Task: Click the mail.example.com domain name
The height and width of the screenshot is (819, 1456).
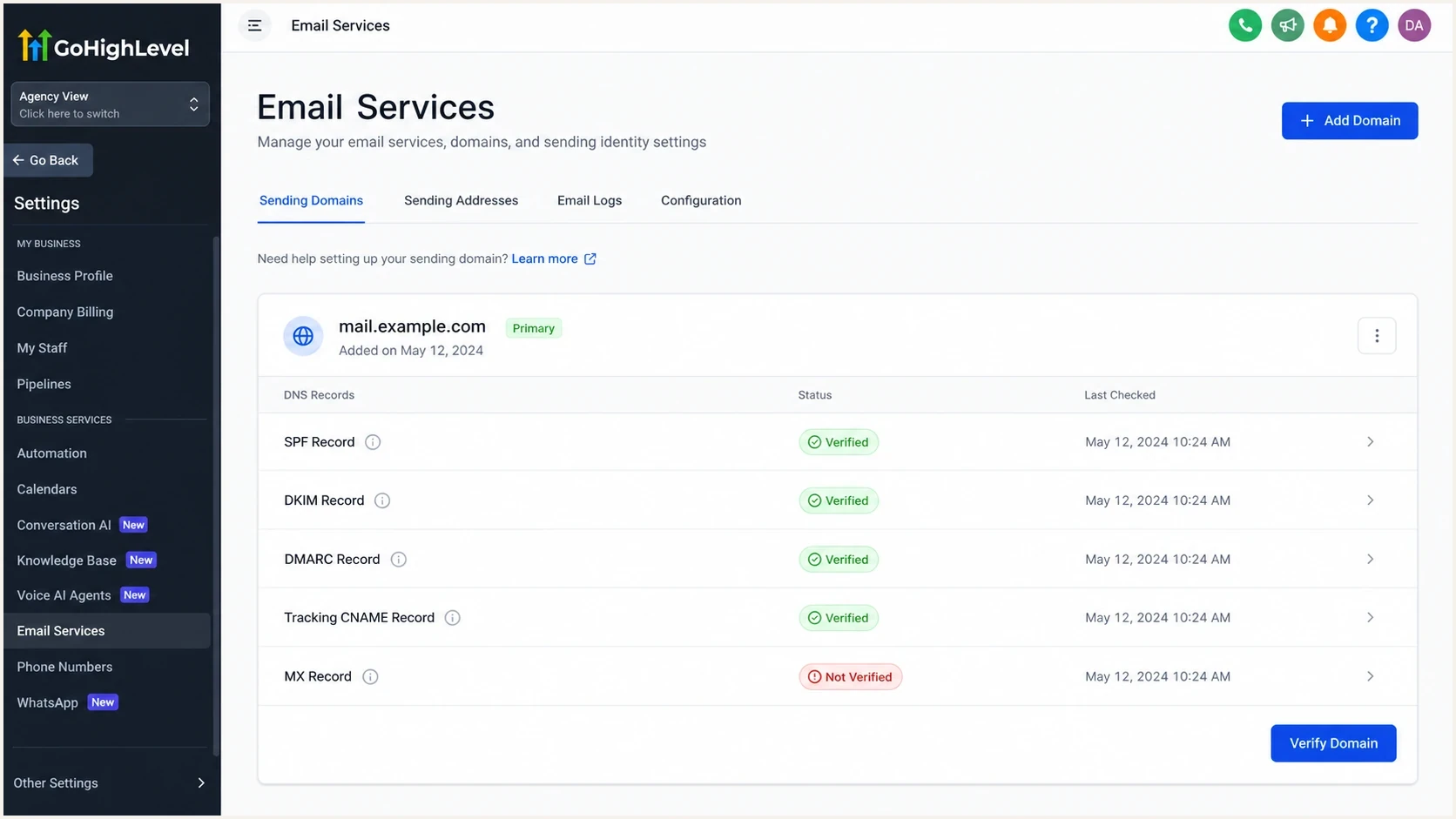Action: (x=412, y=326)
